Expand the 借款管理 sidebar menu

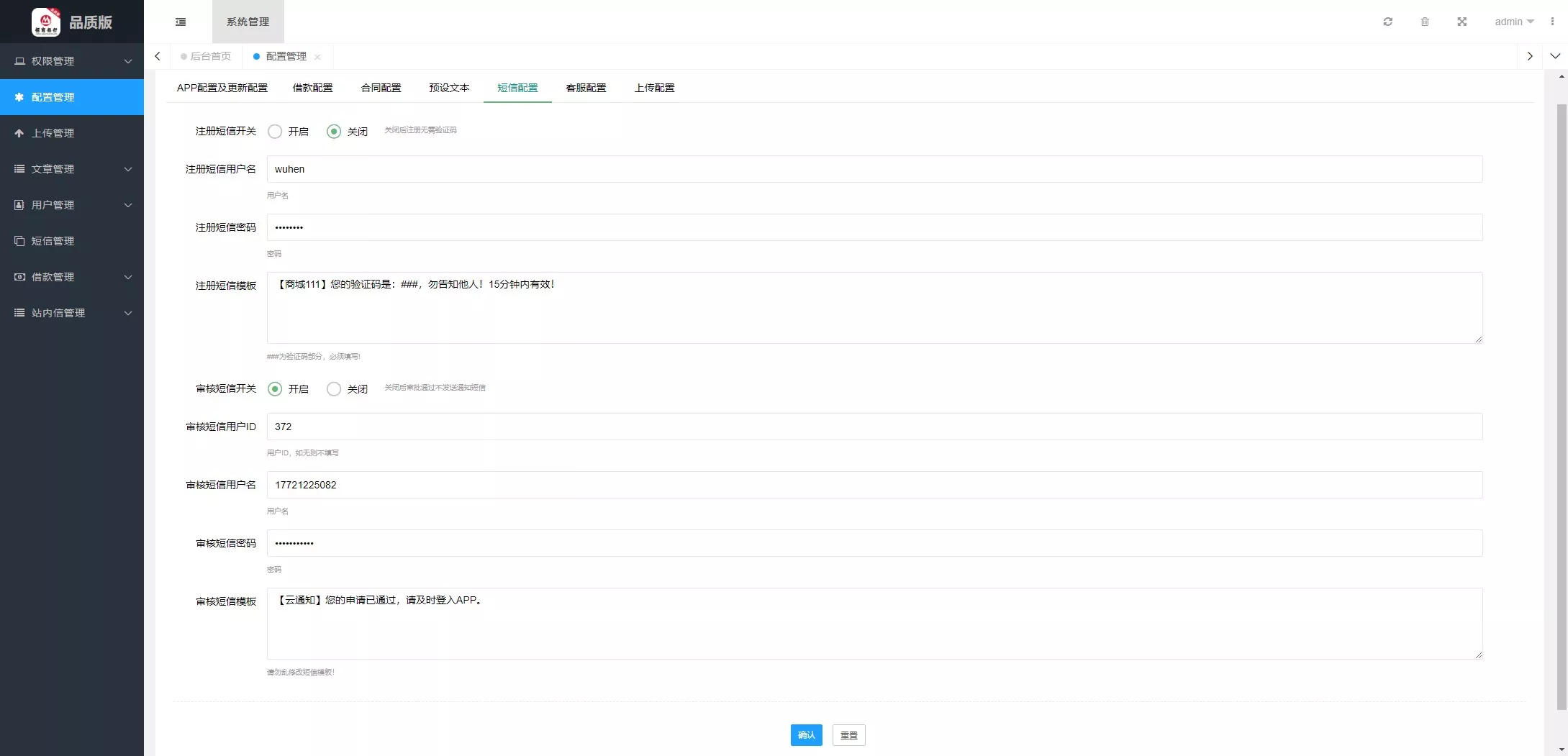tap(72, 277)
